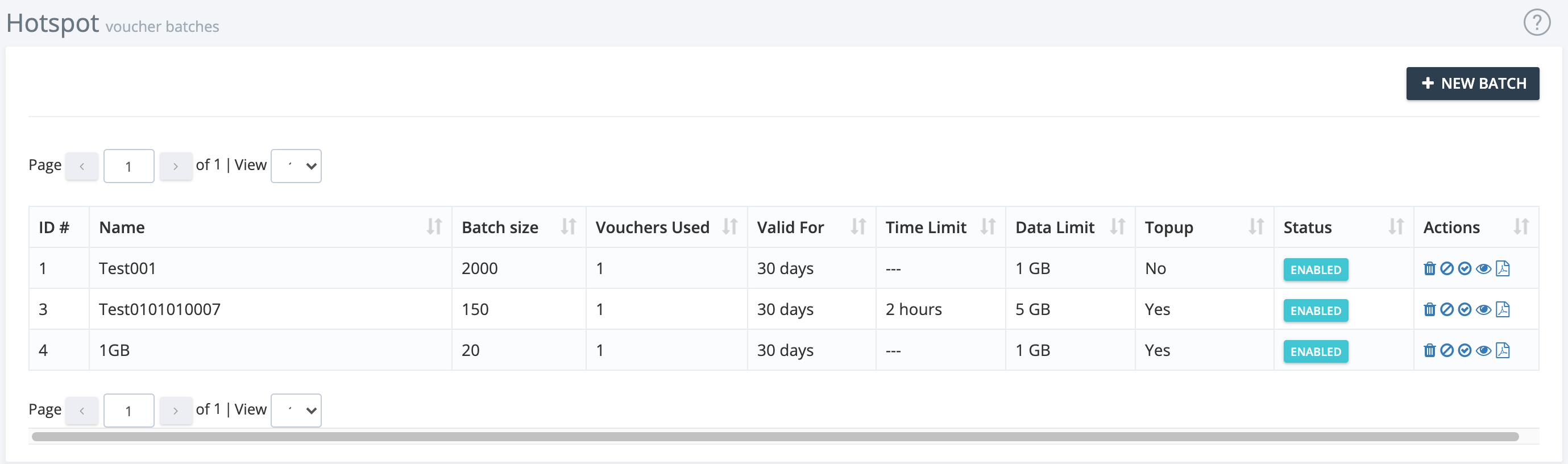Viewport: 1568px width, 464px height.
Task: View vouchers of Test001 with eye icon
Action: pyautogui.click(x=1483, y=268)
